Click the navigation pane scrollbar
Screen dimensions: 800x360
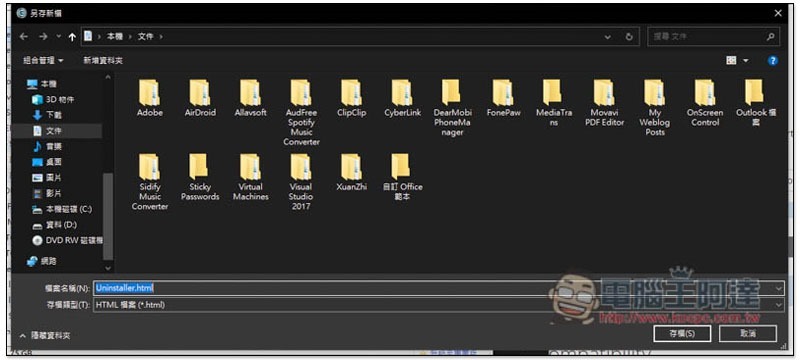coord(108,216)
